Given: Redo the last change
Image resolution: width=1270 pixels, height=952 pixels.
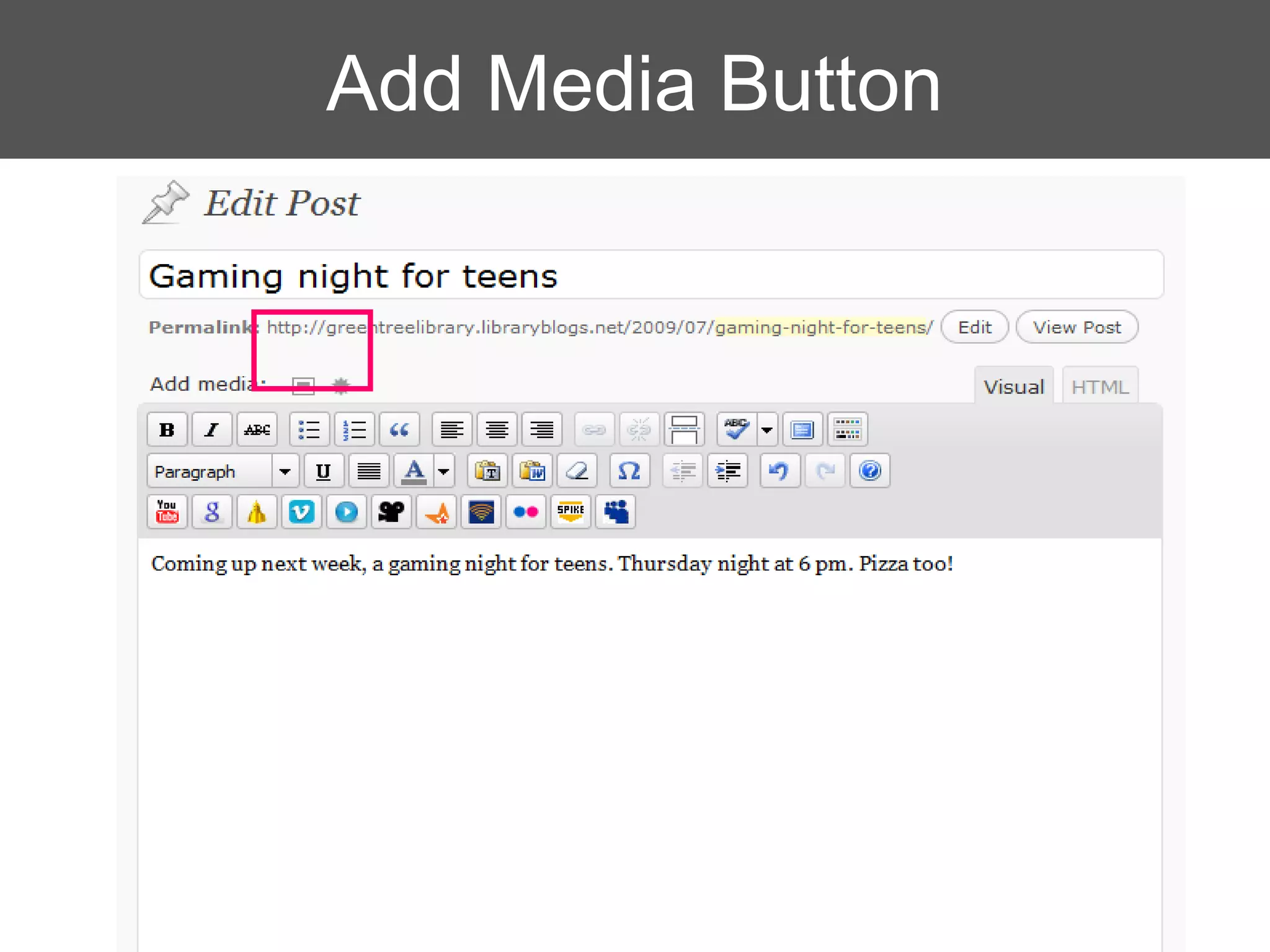Looking at the screenshot, I should coord(825,472).
